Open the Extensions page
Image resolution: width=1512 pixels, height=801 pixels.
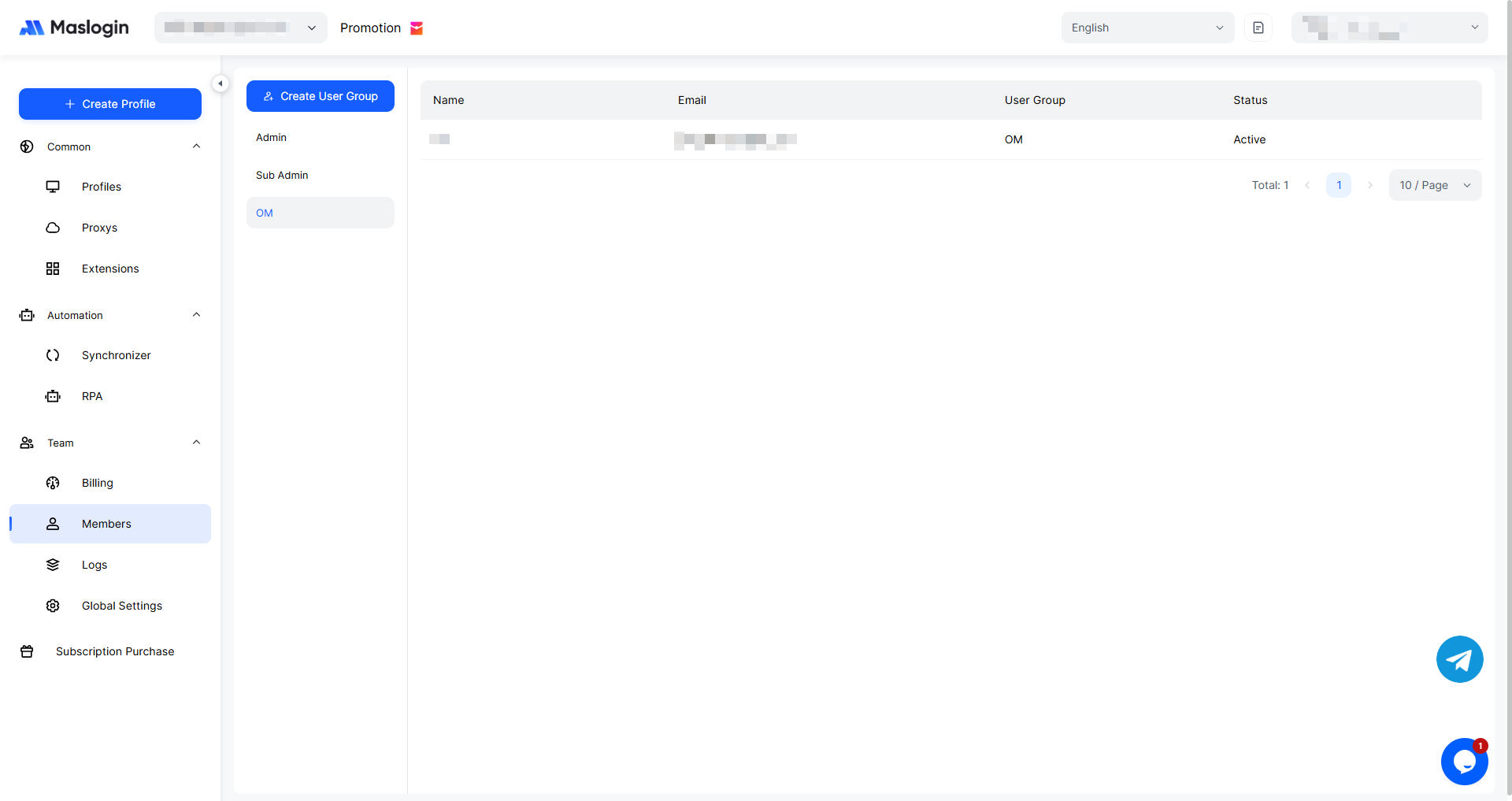coord(110,269)
